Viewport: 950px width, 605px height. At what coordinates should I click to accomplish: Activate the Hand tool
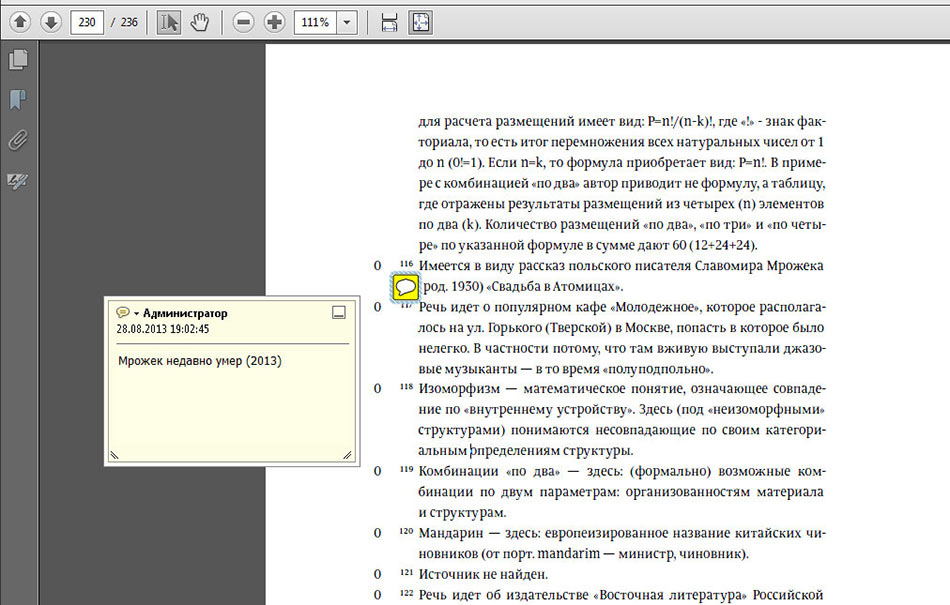pyautogui.click(x=197, y=21)
